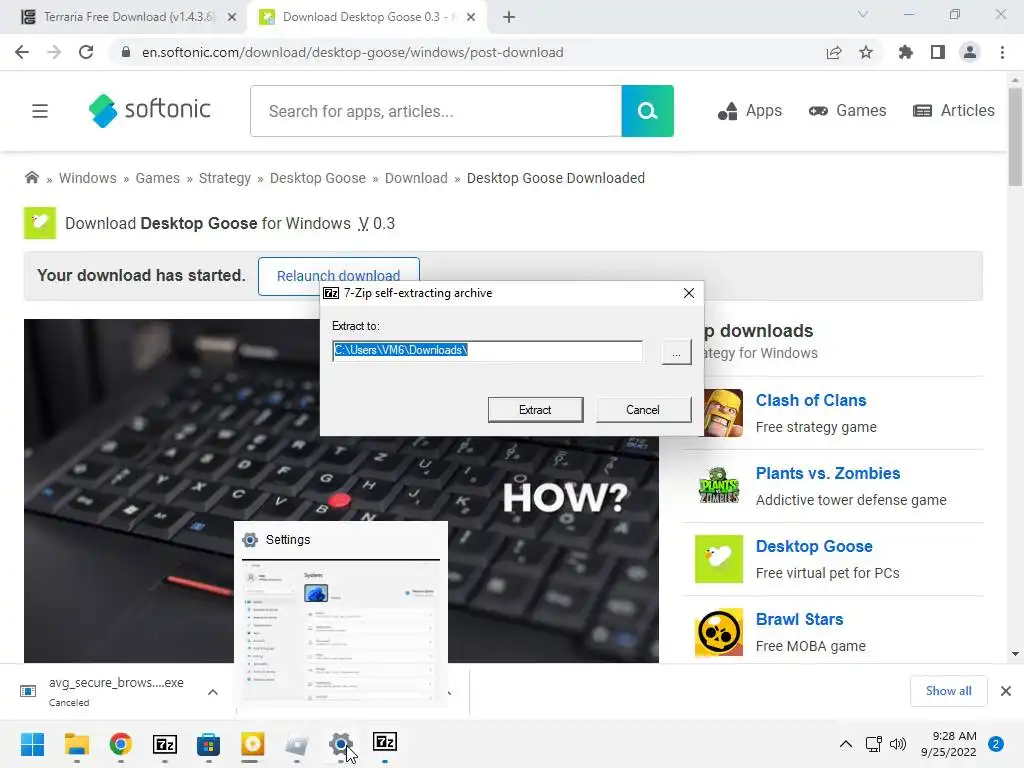This screenshot has height=768, width=1024.
Task: Close the Terraria Free Download tab
Action: click(231, 18)
